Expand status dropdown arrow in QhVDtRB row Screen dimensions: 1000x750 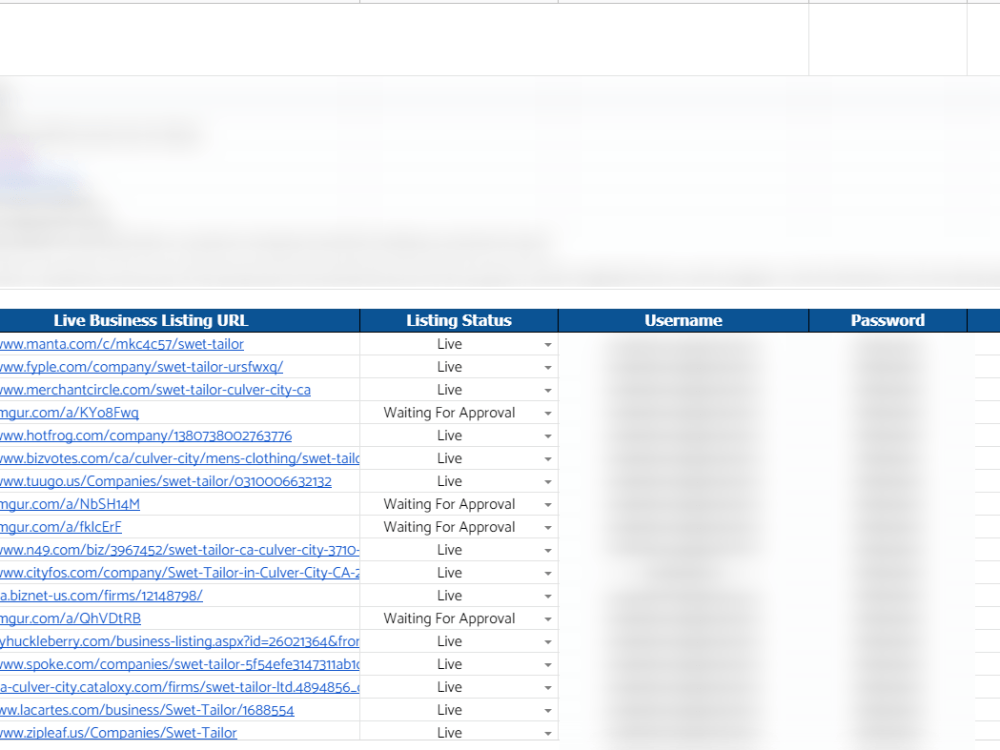point(548,619)
